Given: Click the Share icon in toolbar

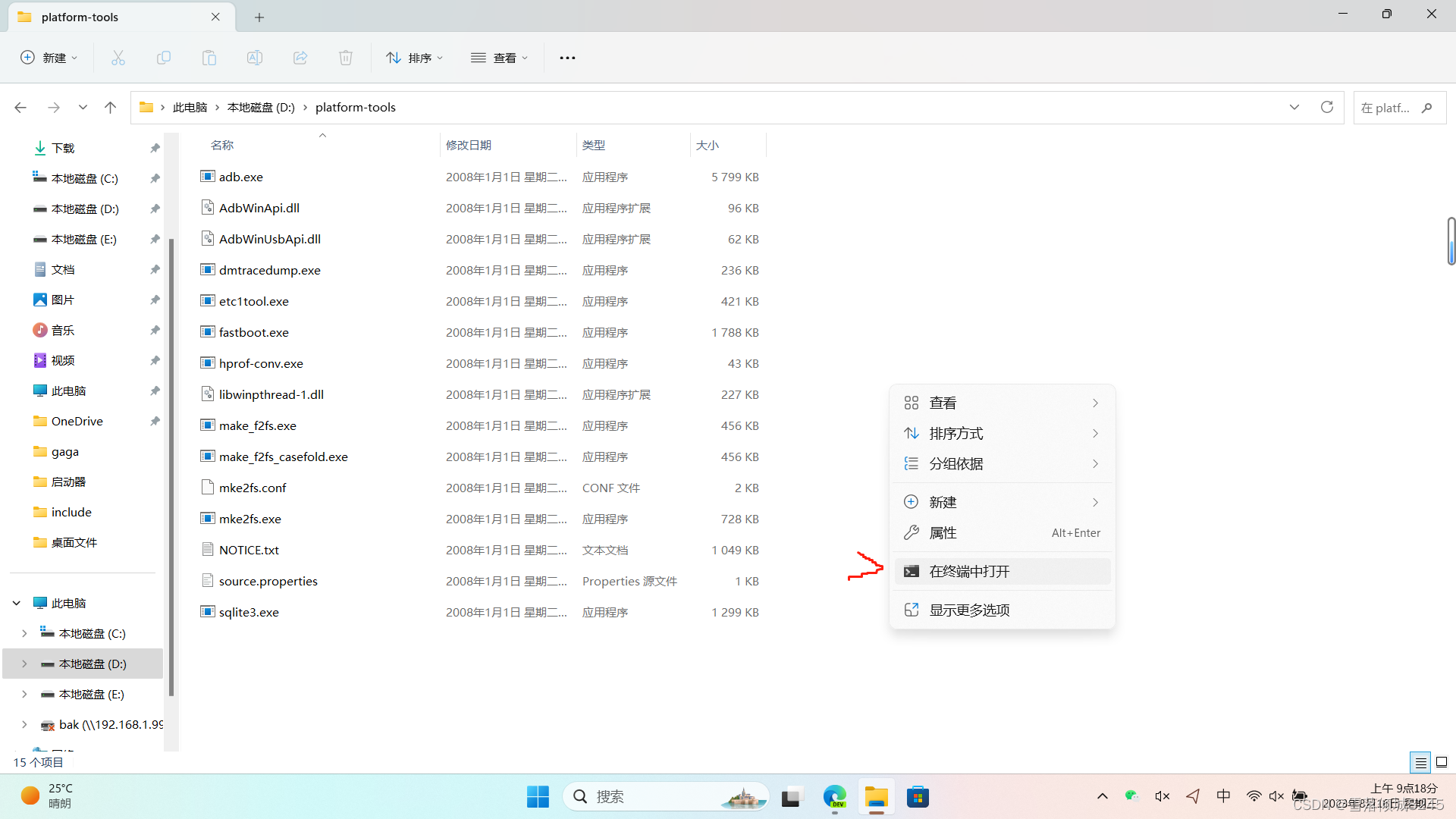Looking at the screenshot, I should click(x=300, y=58).
